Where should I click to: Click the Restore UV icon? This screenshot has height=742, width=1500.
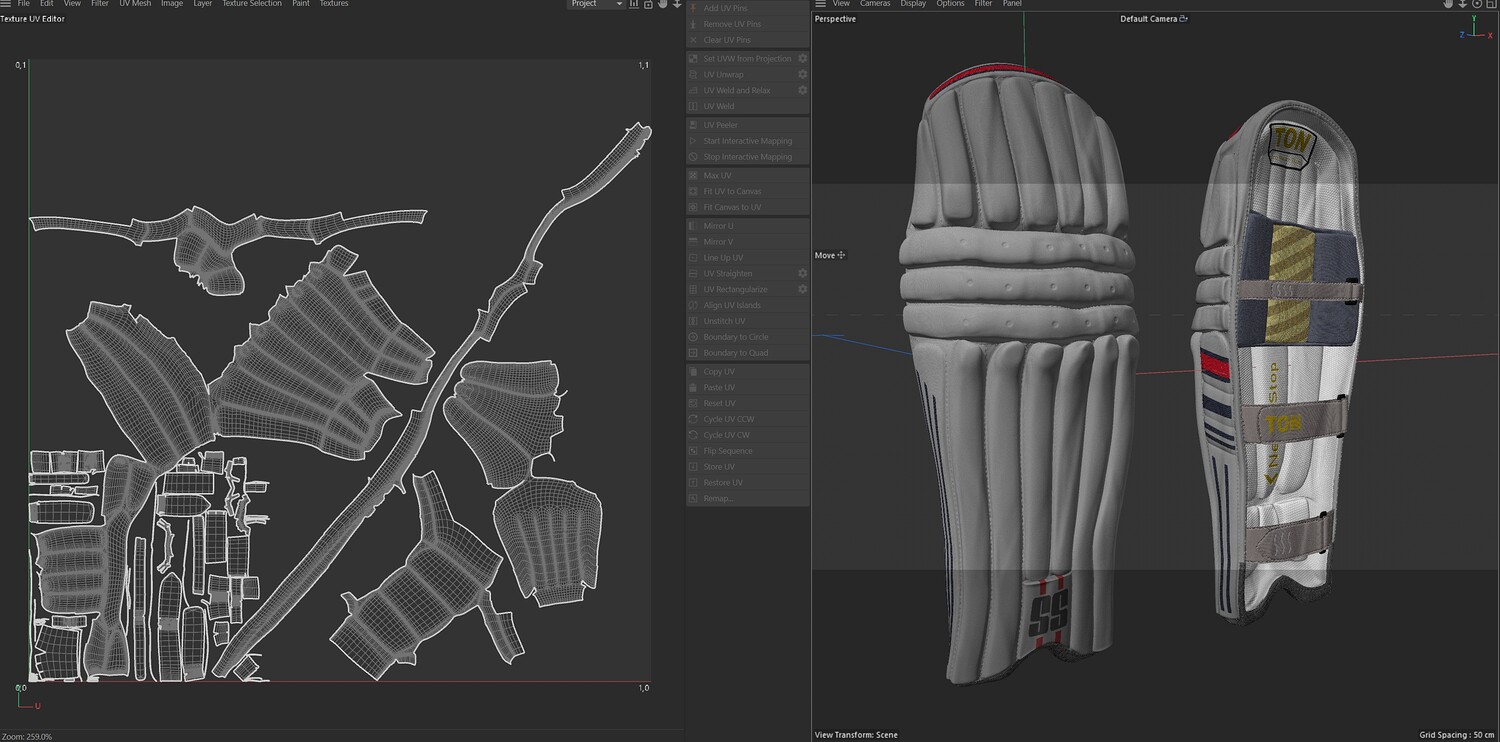pyautogui.click(x=694, y=483)
